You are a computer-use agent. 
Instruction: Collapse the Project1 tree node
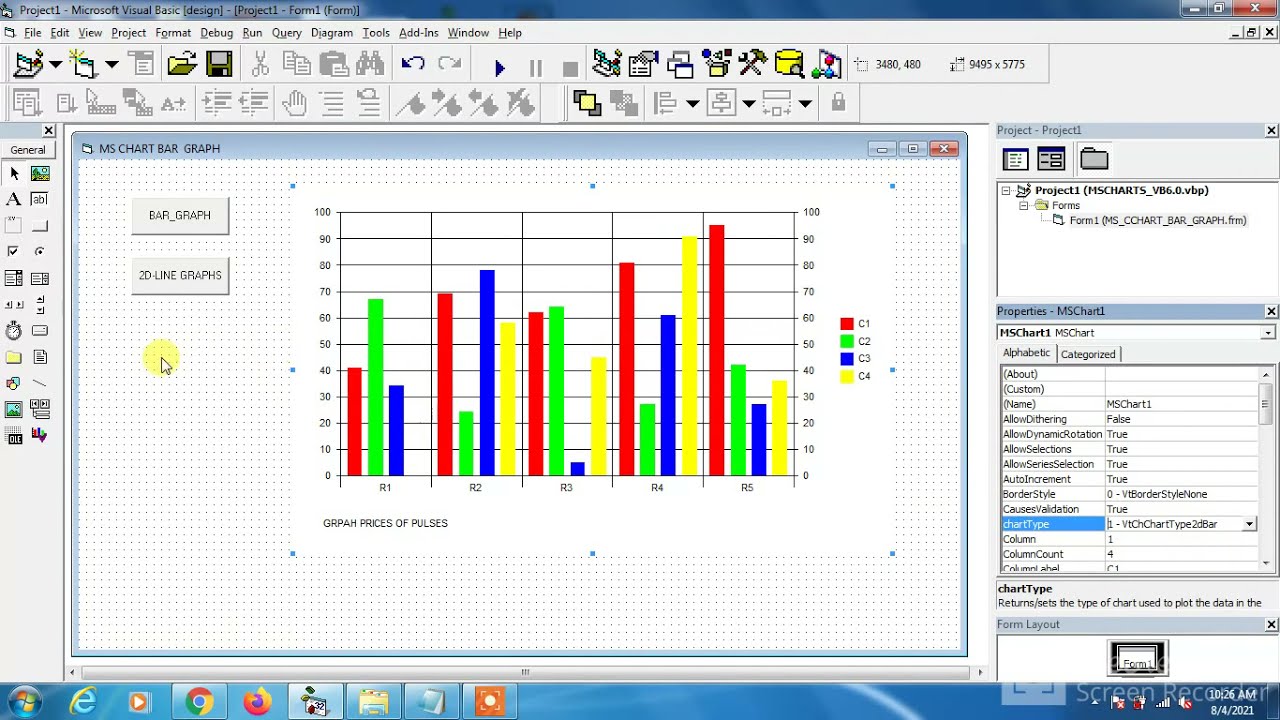tap(1006, 190)
